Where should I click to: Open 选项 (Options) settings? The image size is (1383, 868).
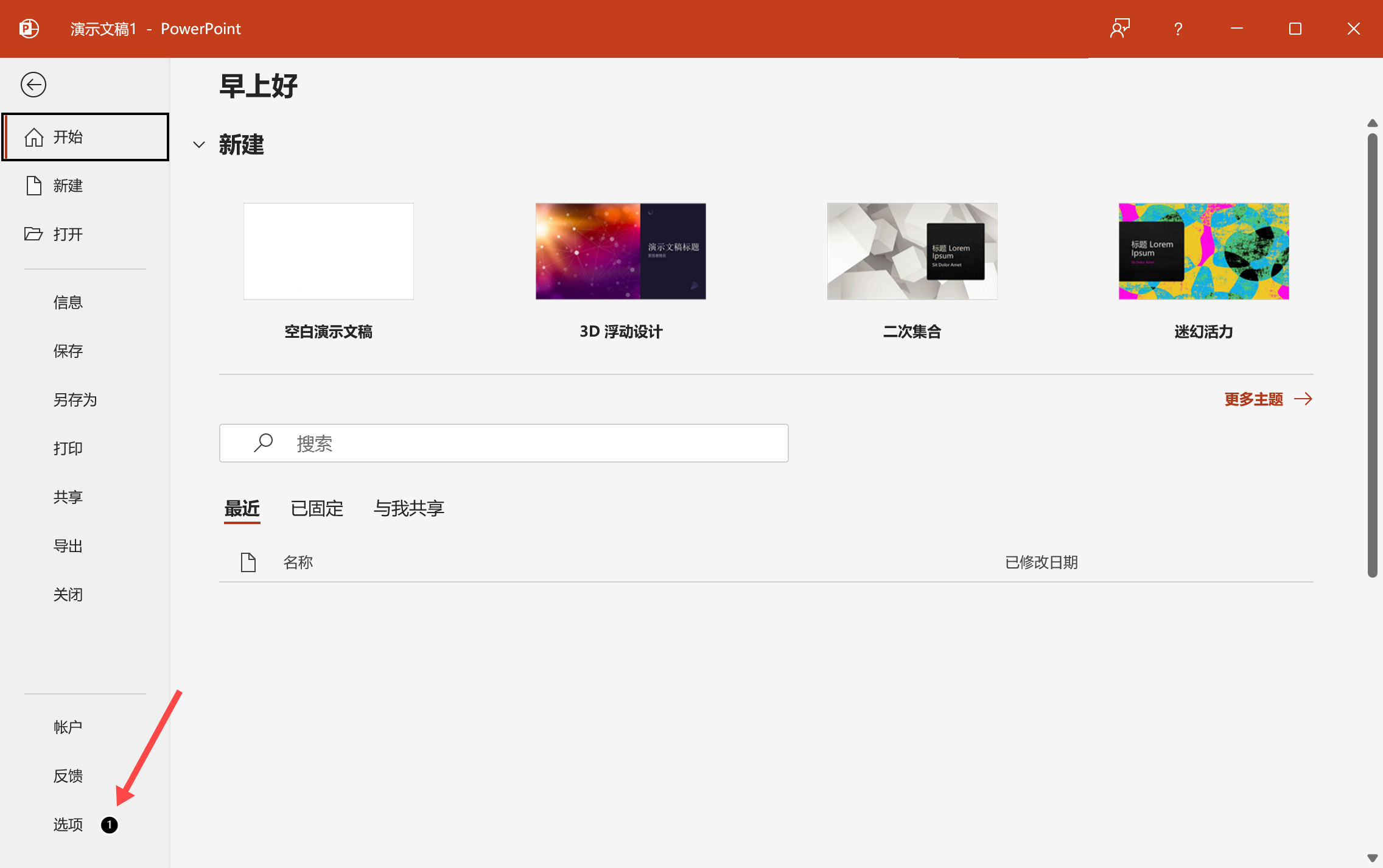coord(68,825)
